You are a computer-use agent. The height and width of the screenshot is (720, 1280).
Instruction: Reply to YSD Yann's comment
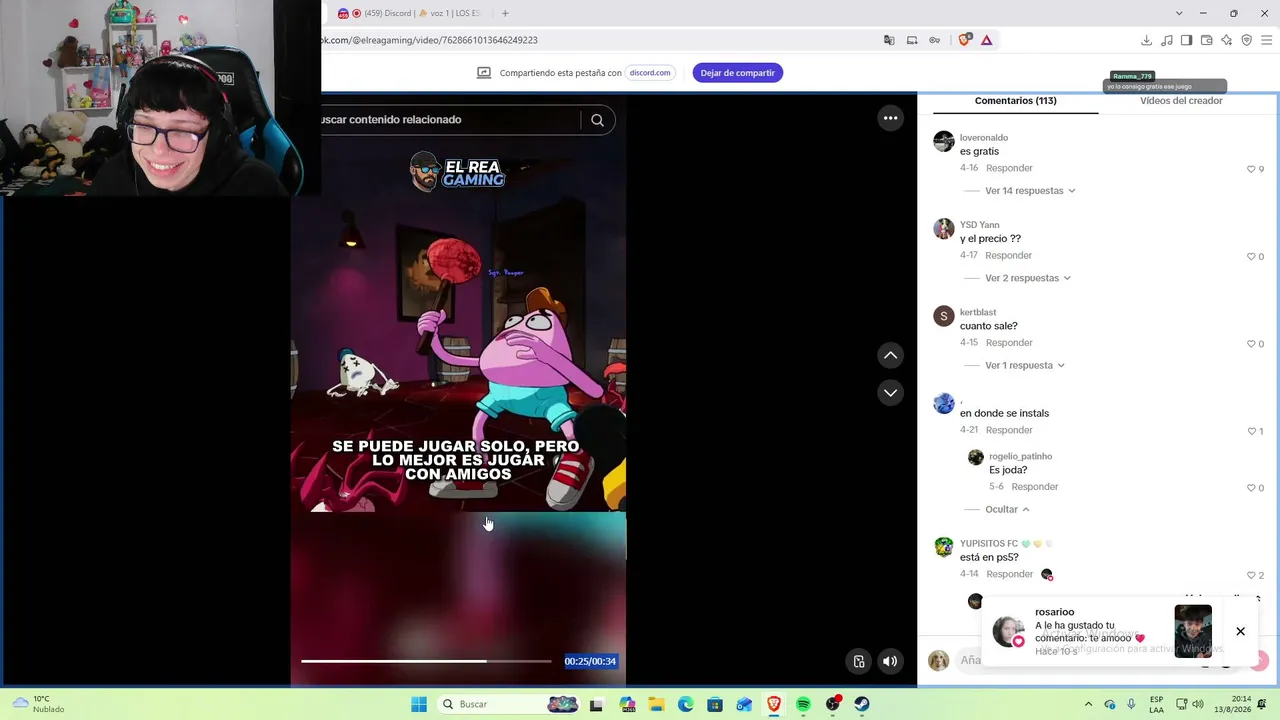tap(1008, 255)
